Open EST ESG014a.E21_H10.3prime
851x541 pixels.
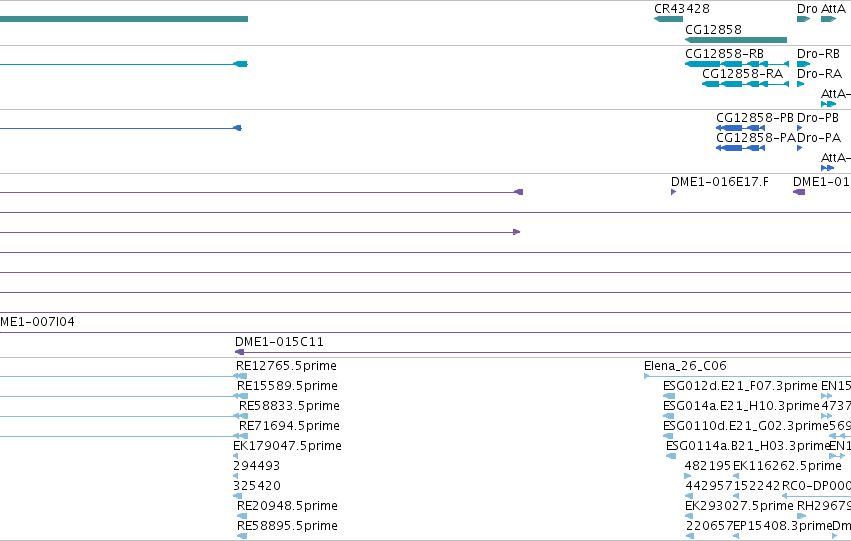(741, 406)
